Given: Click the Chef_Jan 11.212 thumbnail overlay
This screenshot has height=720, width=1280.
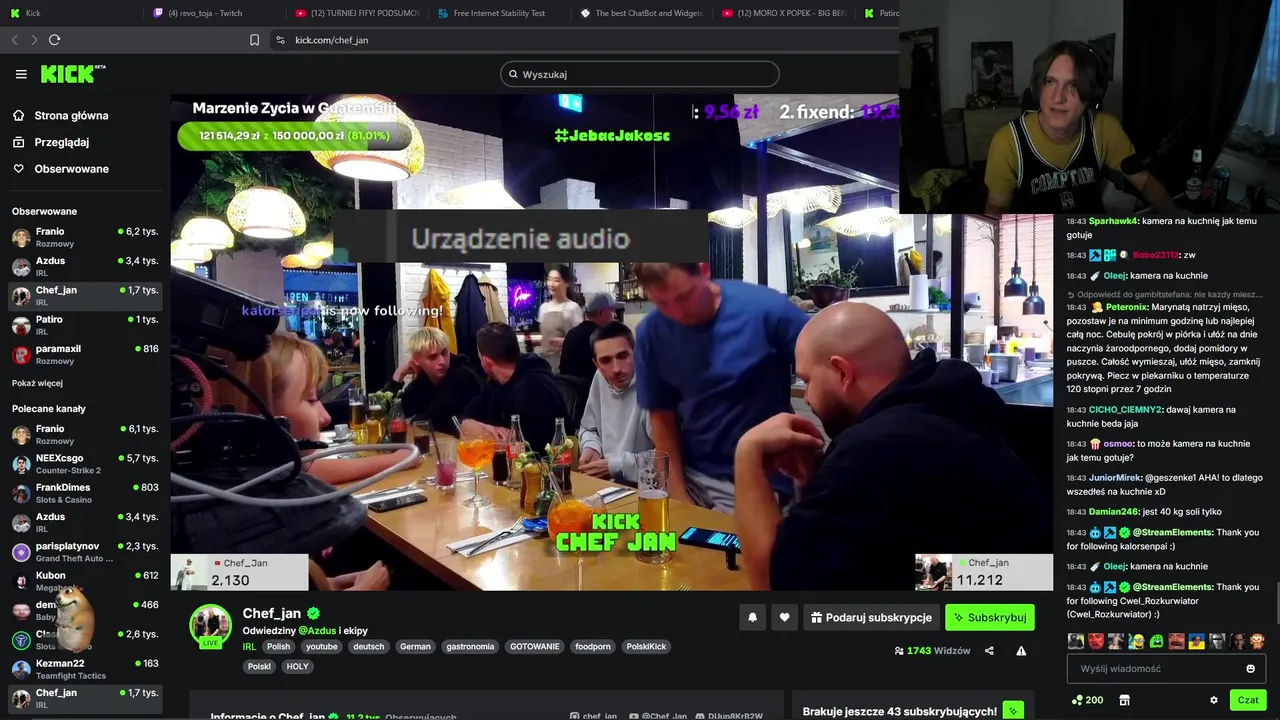Looking at the screenshot, I should coord(984,572).
